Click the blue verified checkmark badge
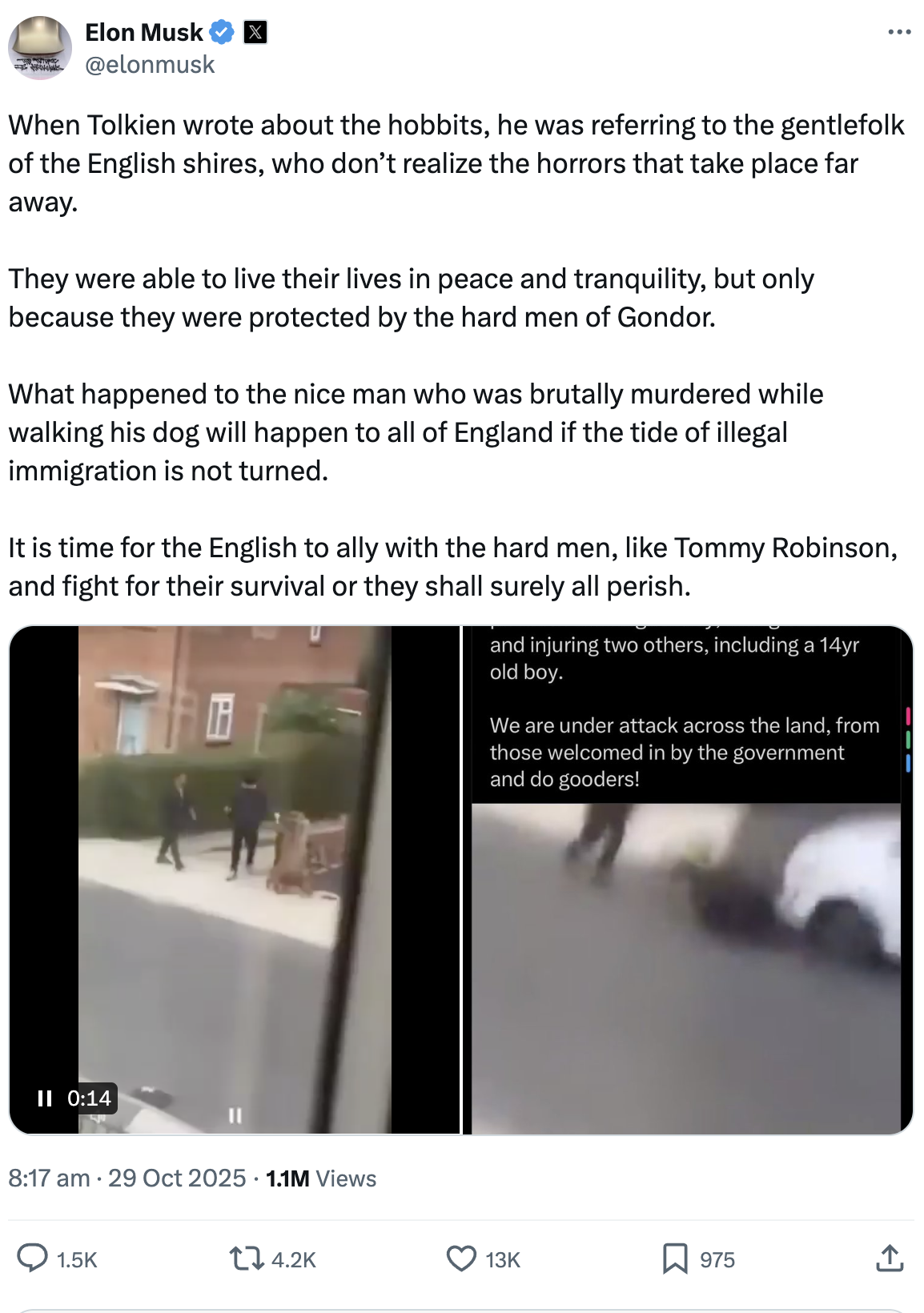The height and width of the screenshot is (1313, 924). pos(221,32)
